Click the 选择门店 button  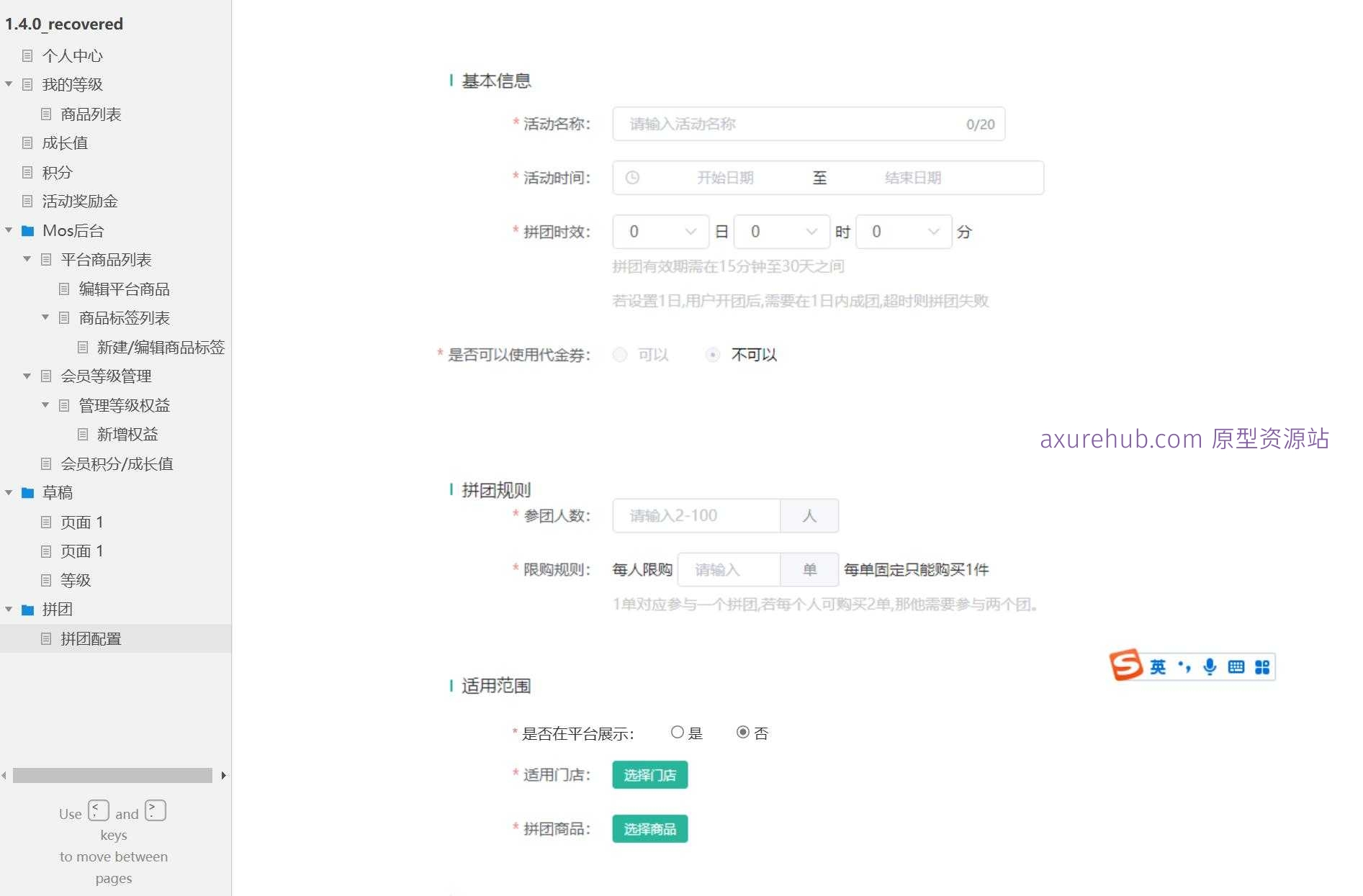pos(649,775)
